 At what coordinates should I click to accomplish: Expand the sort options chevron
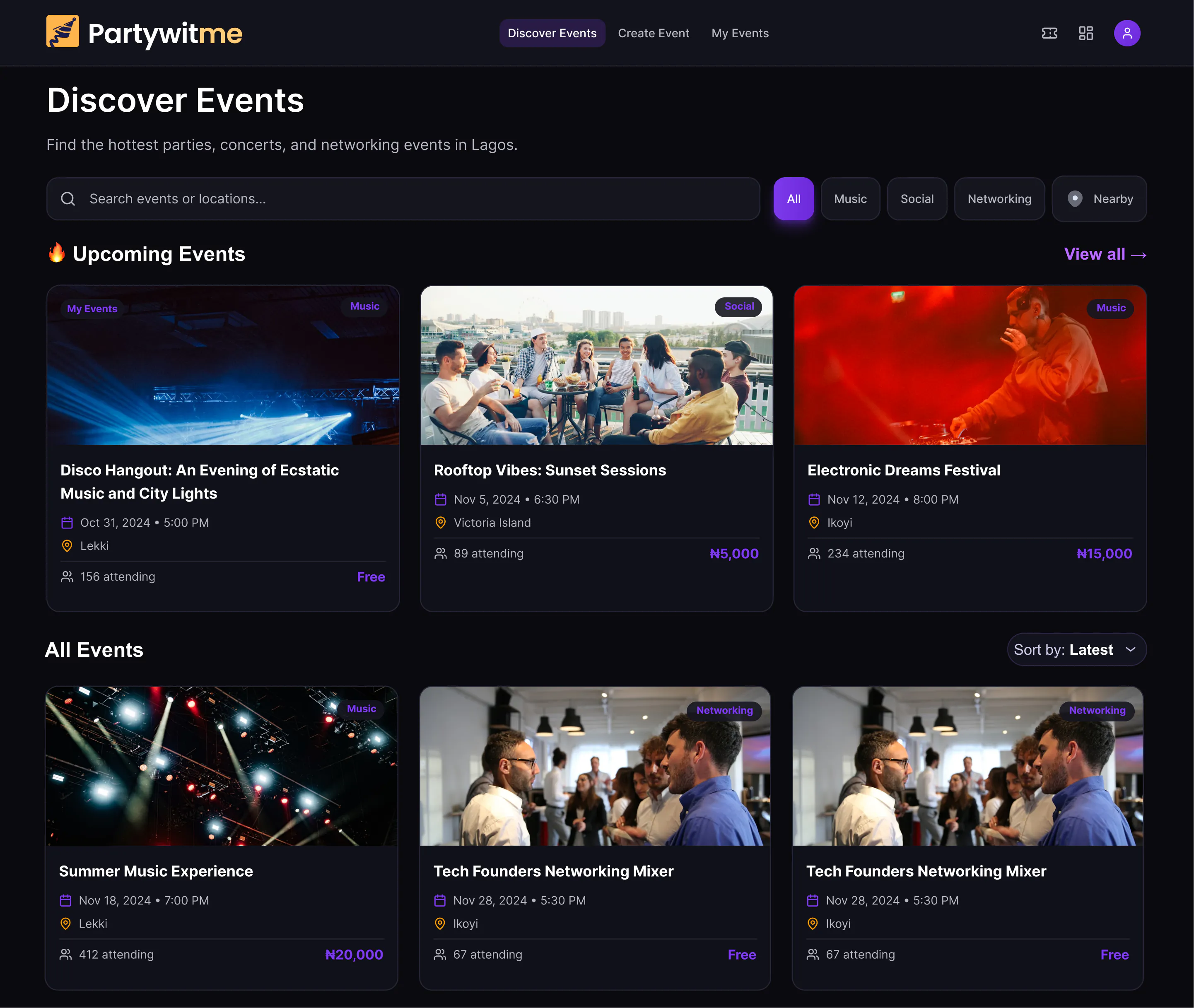coord(1131,650)
